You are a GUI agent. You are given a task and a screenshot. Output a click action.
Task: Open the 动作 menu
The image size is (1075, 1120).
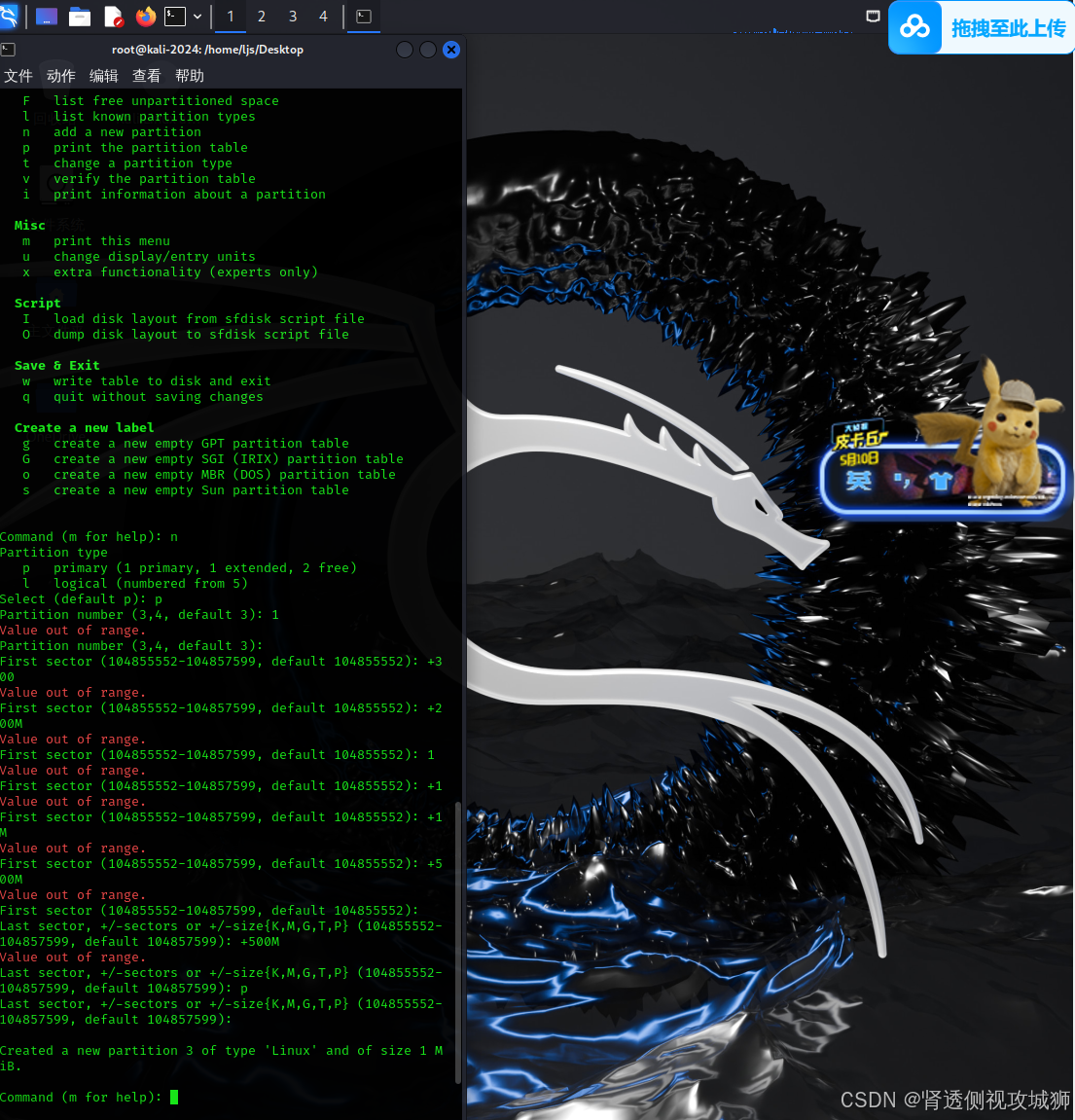pos(60,76)
